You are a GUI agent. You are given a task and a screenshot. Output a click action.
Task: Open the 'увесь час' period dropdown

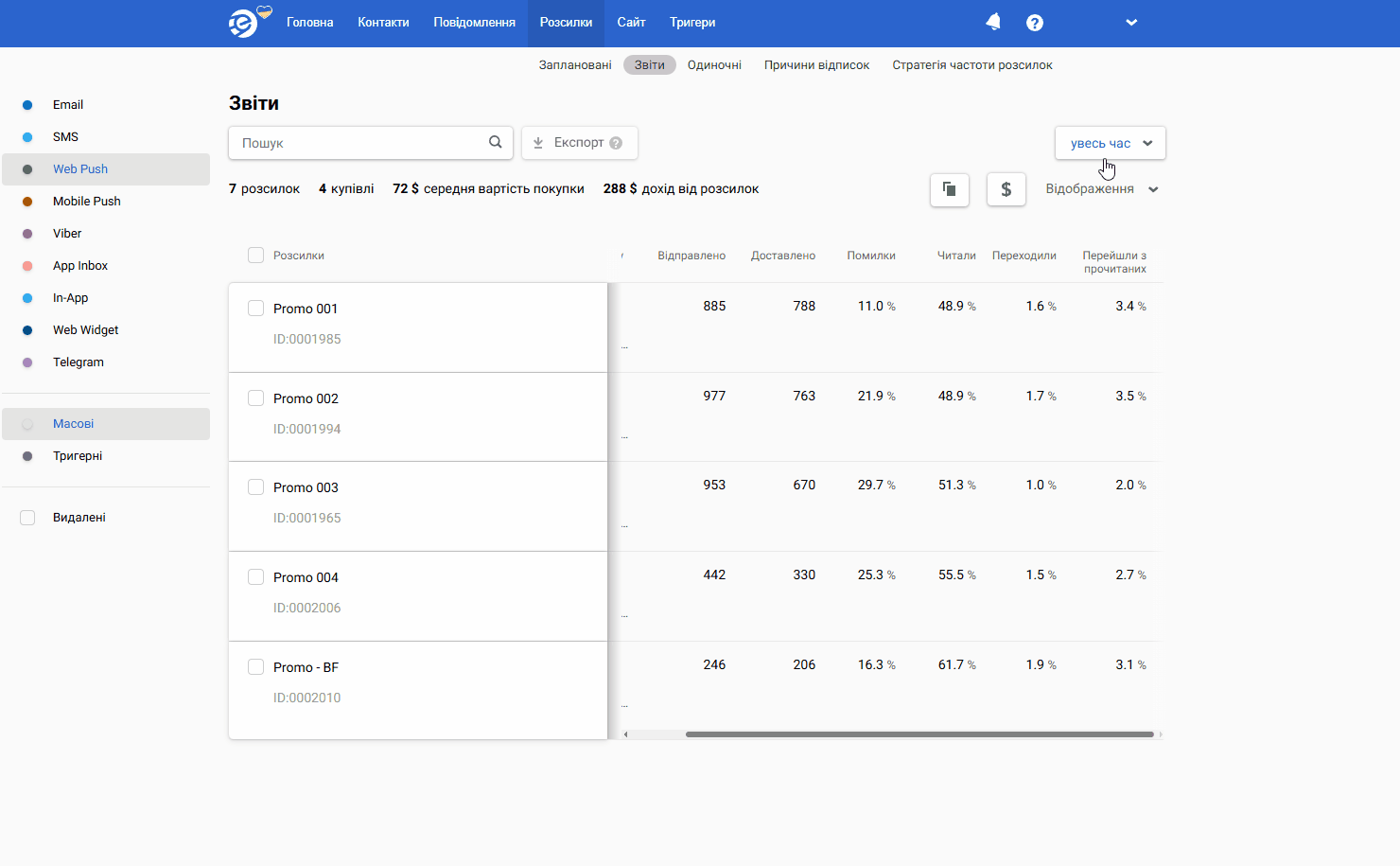click(1111, 143)
